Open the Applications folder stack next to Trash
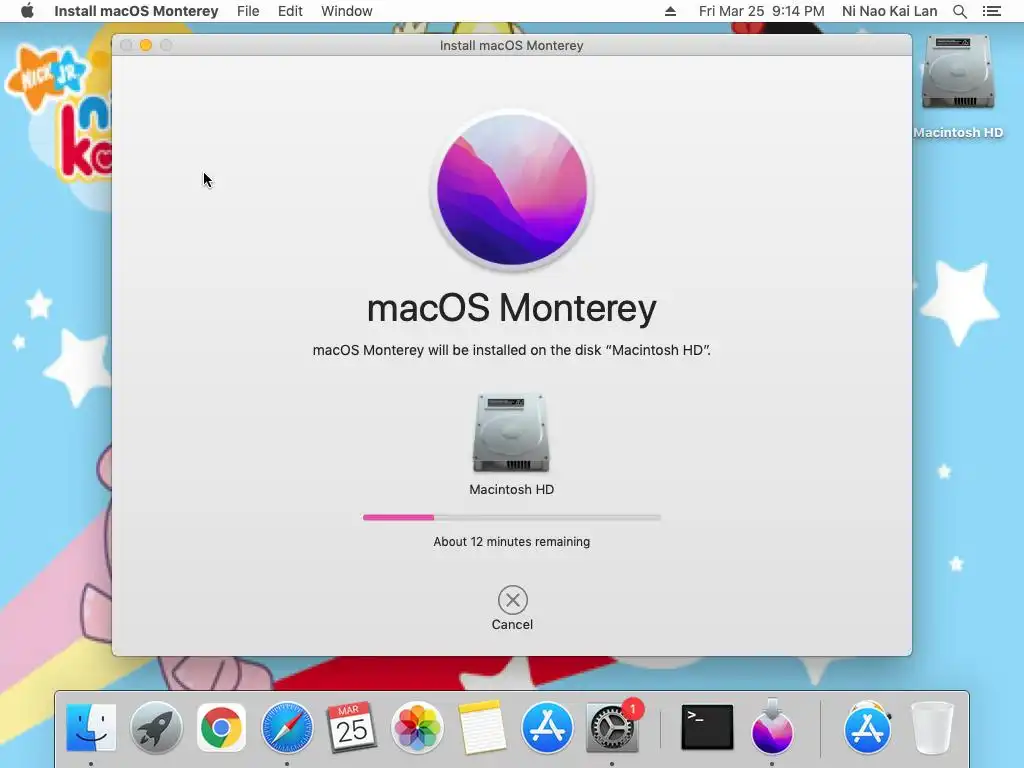1024x768 pixels. pos(867,728)
